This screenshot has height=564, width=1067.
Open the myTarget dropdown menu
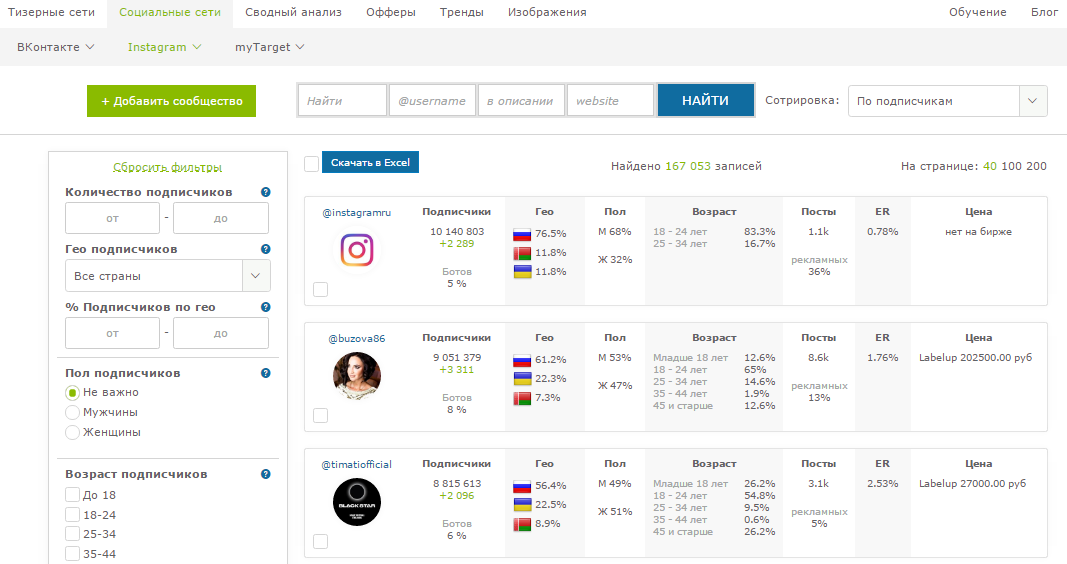269,47
